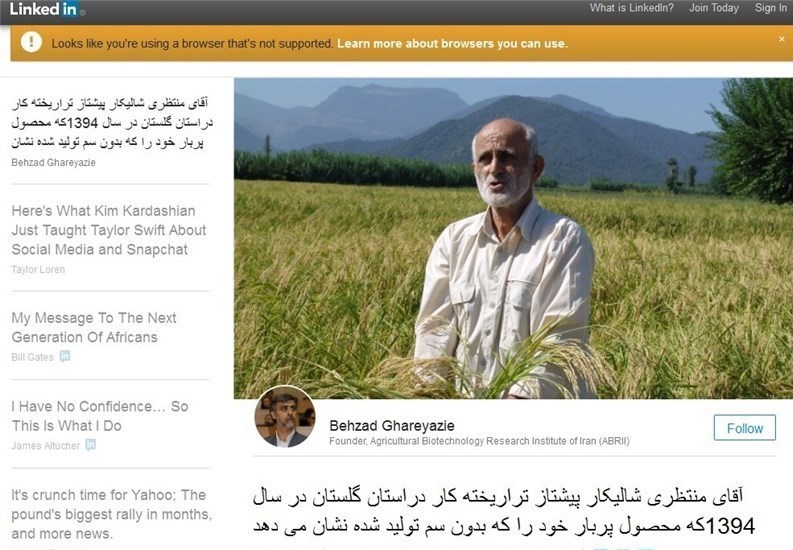Screen dimensions: 793x550
Task: Click author name Taylor Loren
Action: click(x=38, y=269)
